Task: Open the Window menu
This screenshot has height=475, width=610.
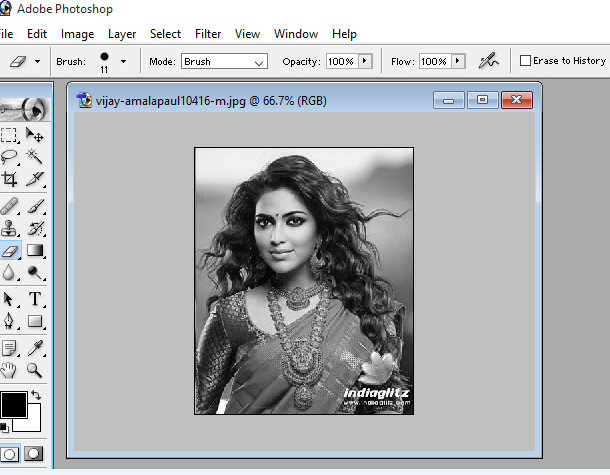Action: 296,34
